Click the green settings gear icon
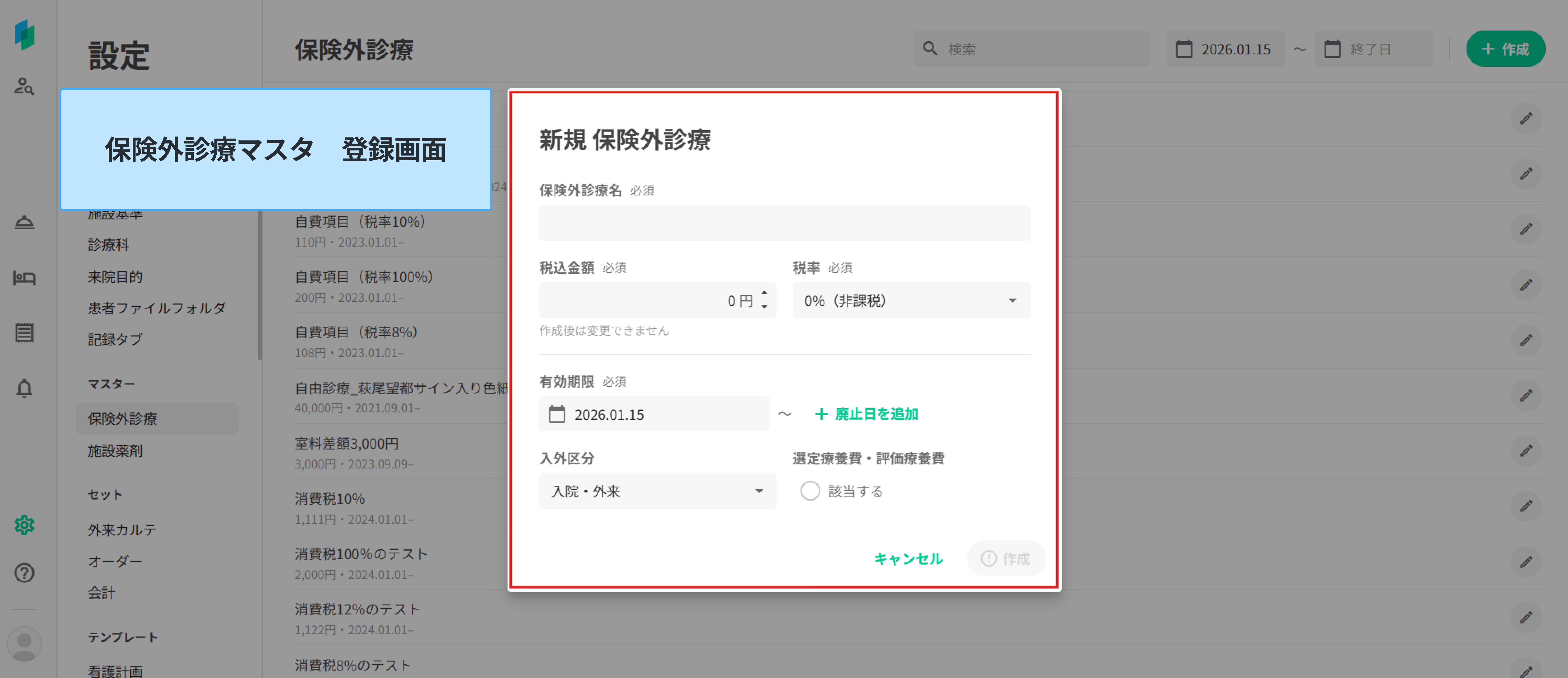The image size is (1568, 678). (x=24, y=525)
